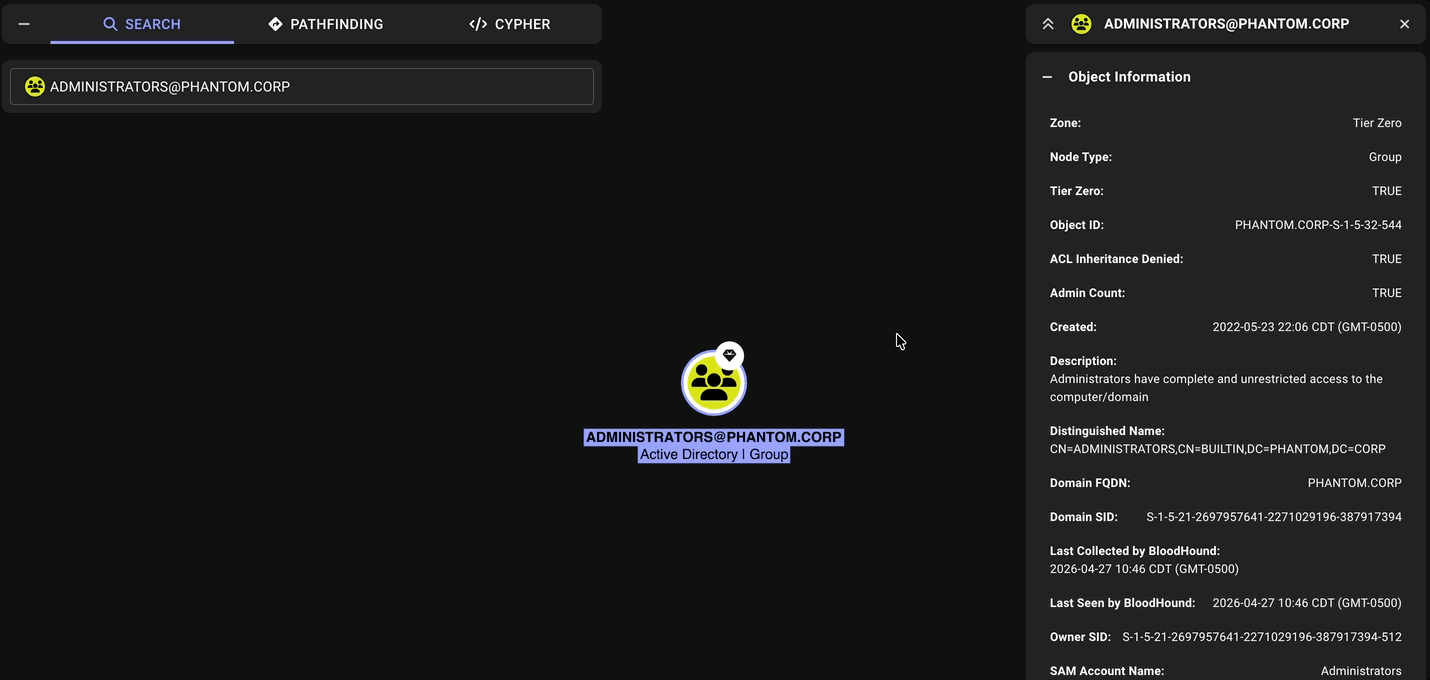This screenshot has width=1430, height=680.
Task: Click the Zone: field label
Action: pos(1065,123)
